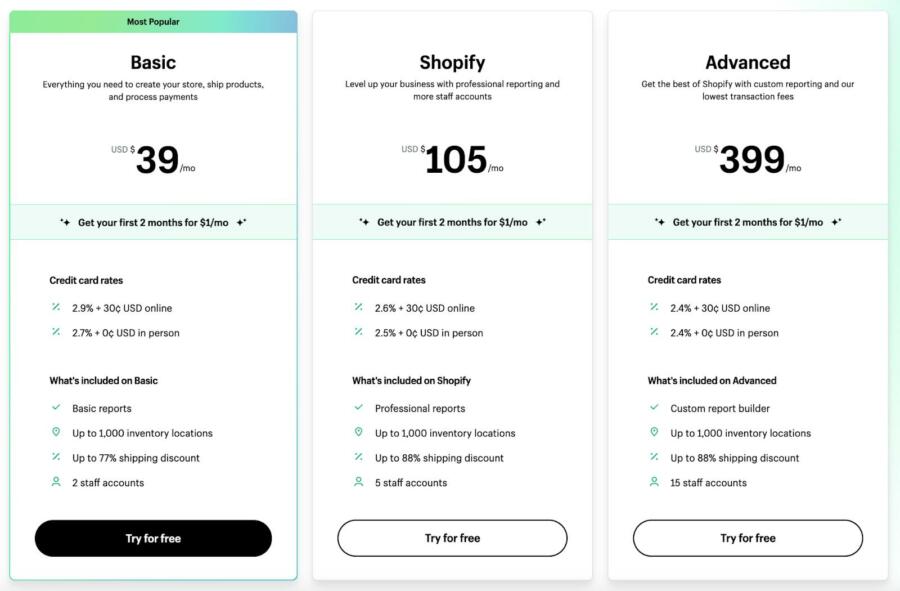Click the sparkle icon left of Basic promo text
The height and width of the screenshot is (591, 900).
(65, 222)
